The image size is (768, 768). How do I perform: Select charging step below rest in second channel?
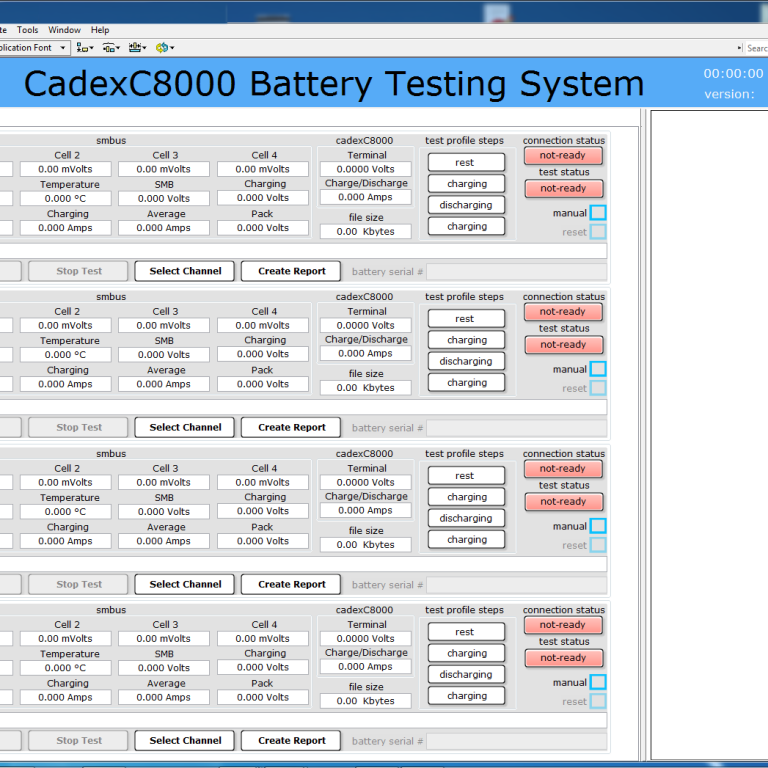[x=466, y=340]
